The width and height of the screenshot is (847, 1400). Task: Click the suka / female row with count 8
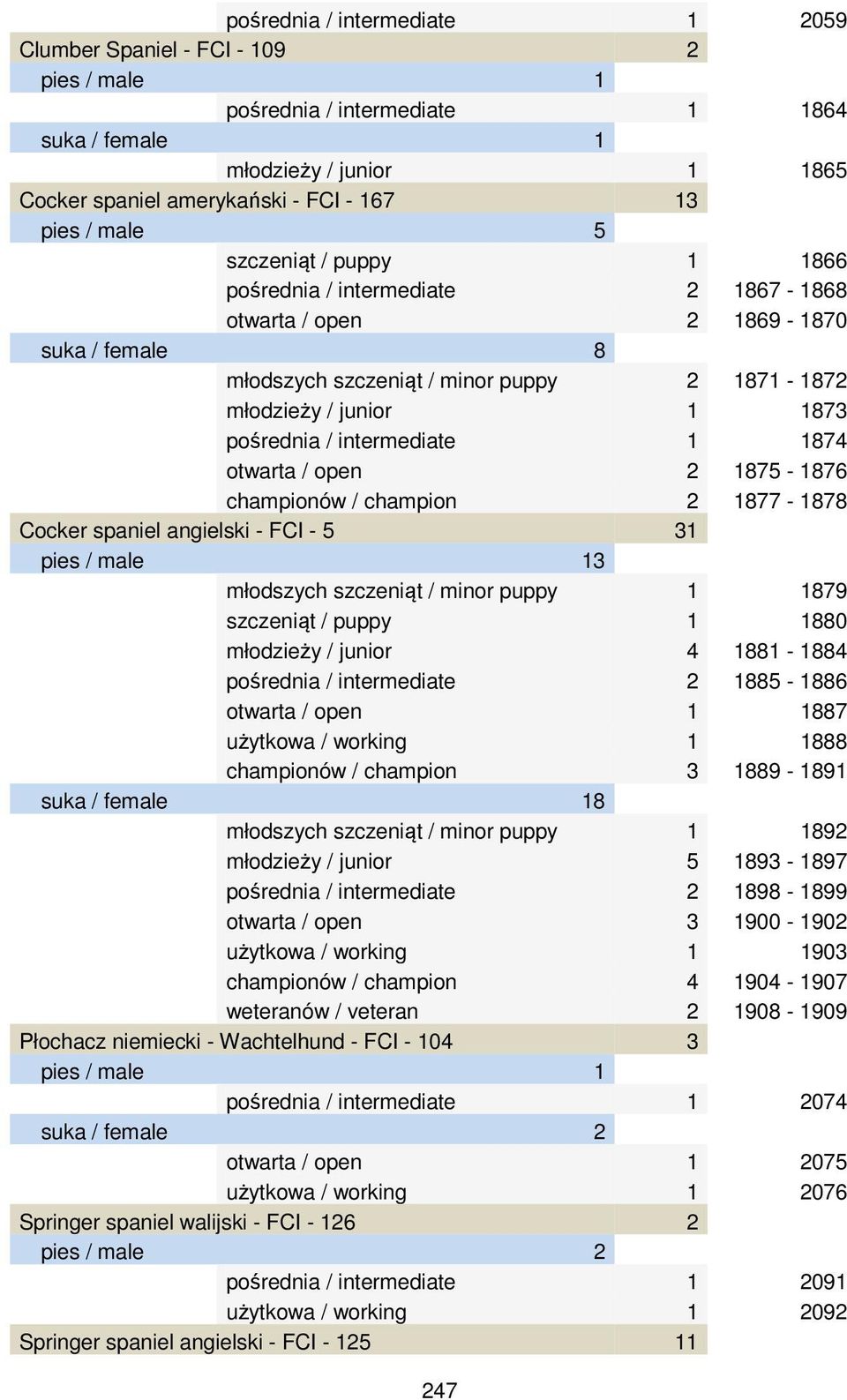pyautogui.click(x=311, y=350)
